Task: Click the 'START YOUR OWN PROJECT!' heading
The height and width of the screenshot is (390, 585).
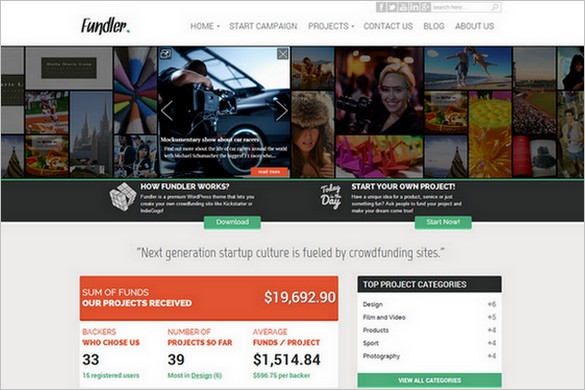Action: point(403,187)
